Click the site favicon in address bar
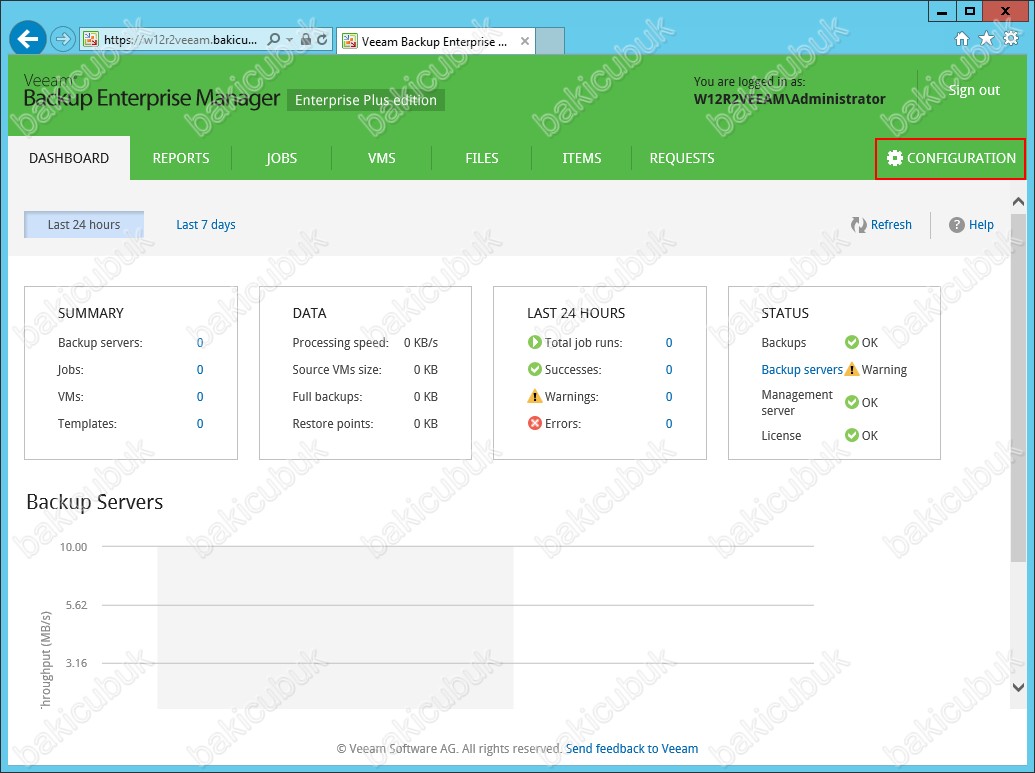The height and width of the screenshot is (773, 1035). tap(90, 40)
